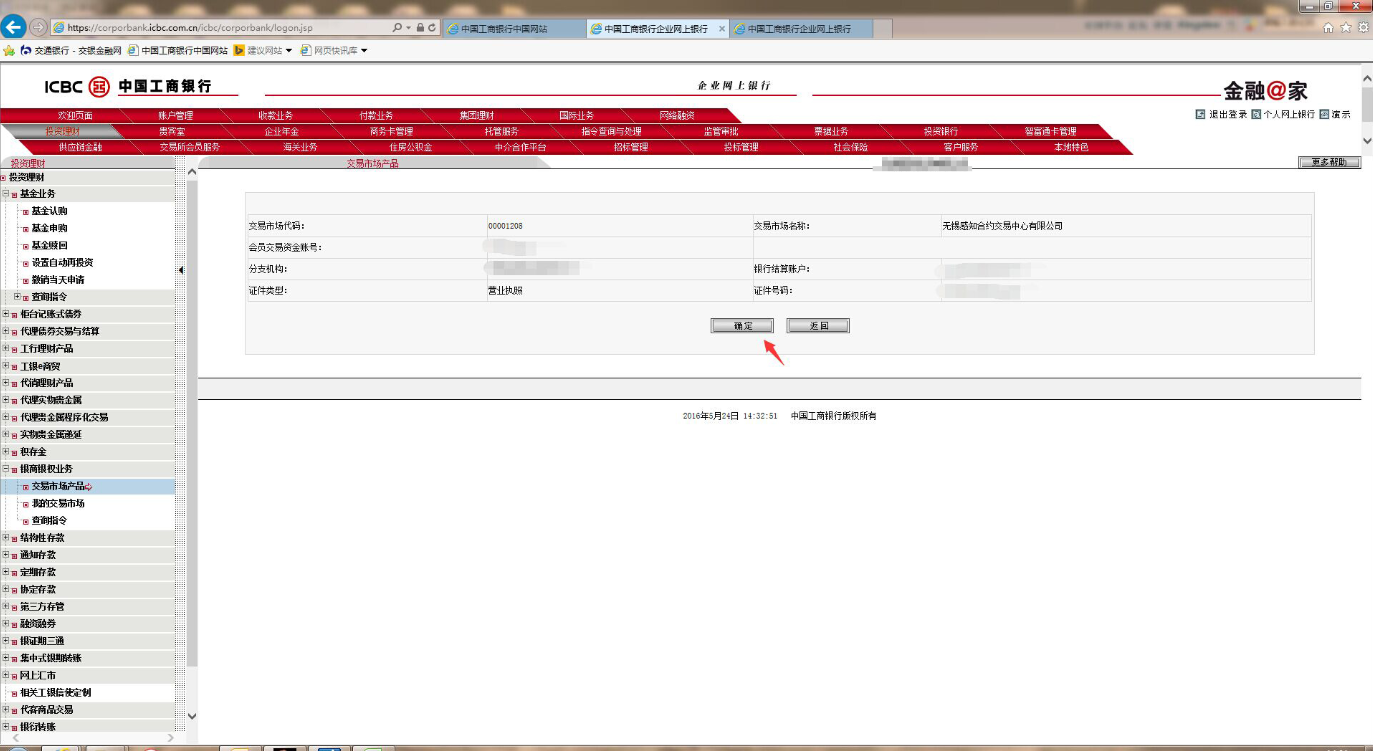This screenshot has width=1373, height=751.
Task: Open the 集团理财 menu tab
Action: click(476, 115)
